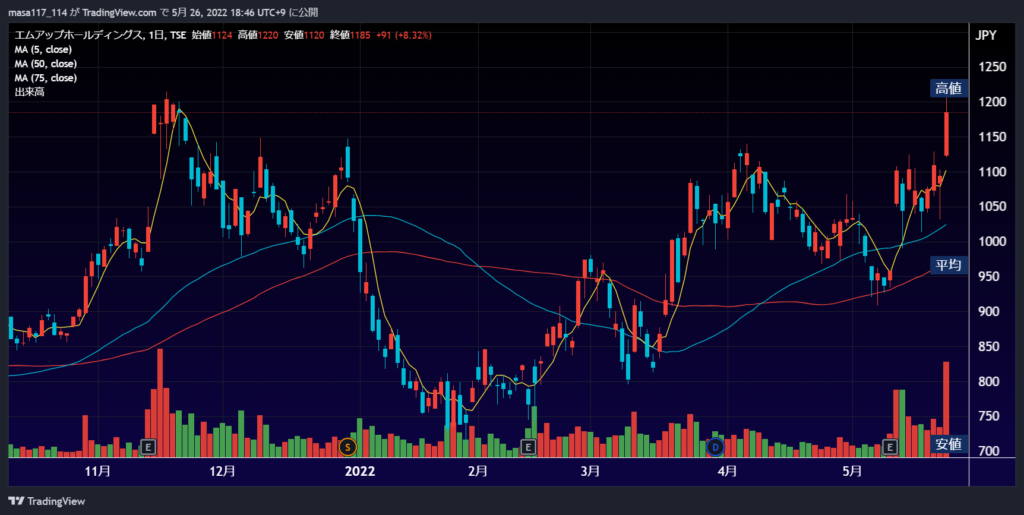
Task: Click the blue D dividend marker
Action: point(716,447)
